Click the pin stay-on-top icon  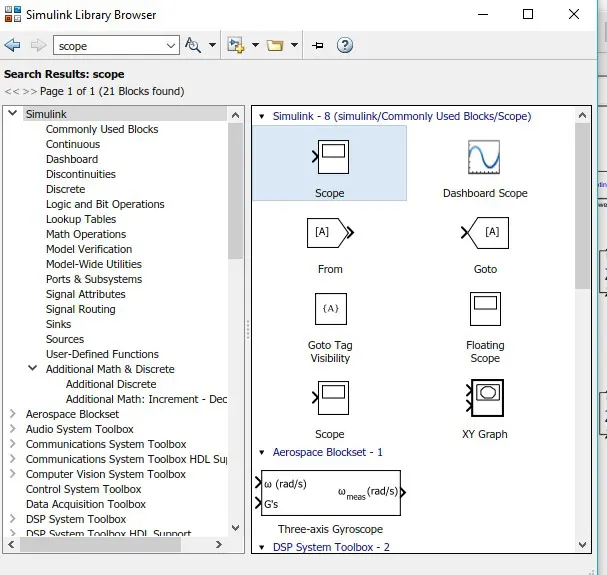coord(318,46)
